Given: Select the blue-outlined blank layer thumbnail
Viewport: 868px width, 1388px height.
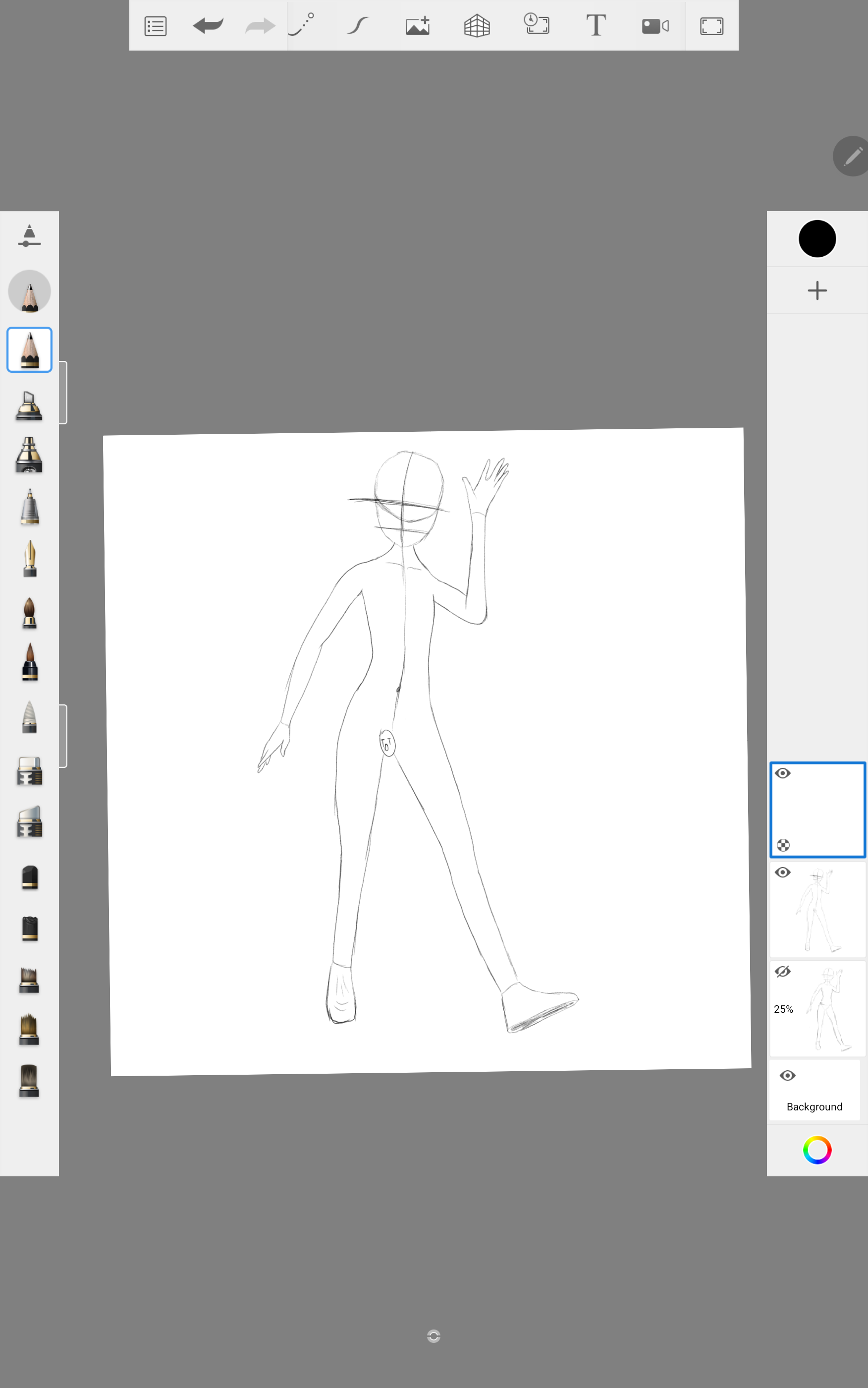Looking at the screenshot, I should (817, 810).
